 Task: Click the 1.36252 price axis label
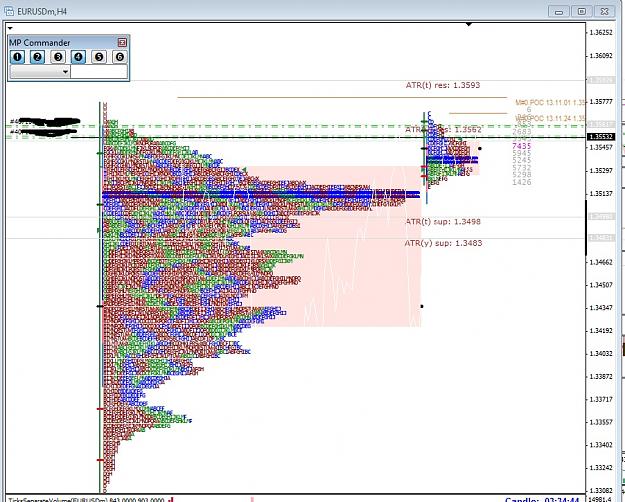(601, 33)
